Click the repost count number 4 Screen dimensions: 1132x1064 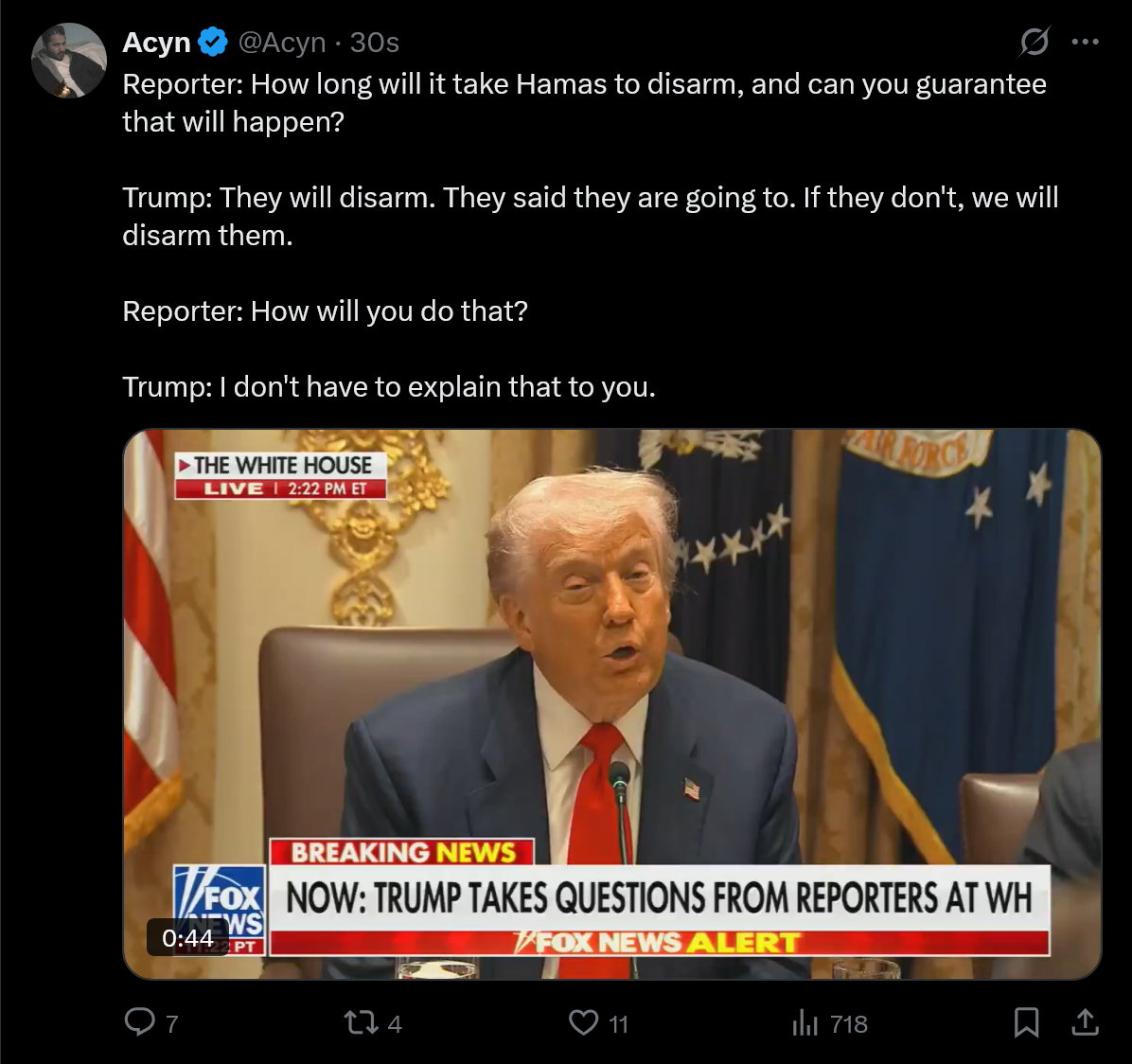[x=394, y=1023]
